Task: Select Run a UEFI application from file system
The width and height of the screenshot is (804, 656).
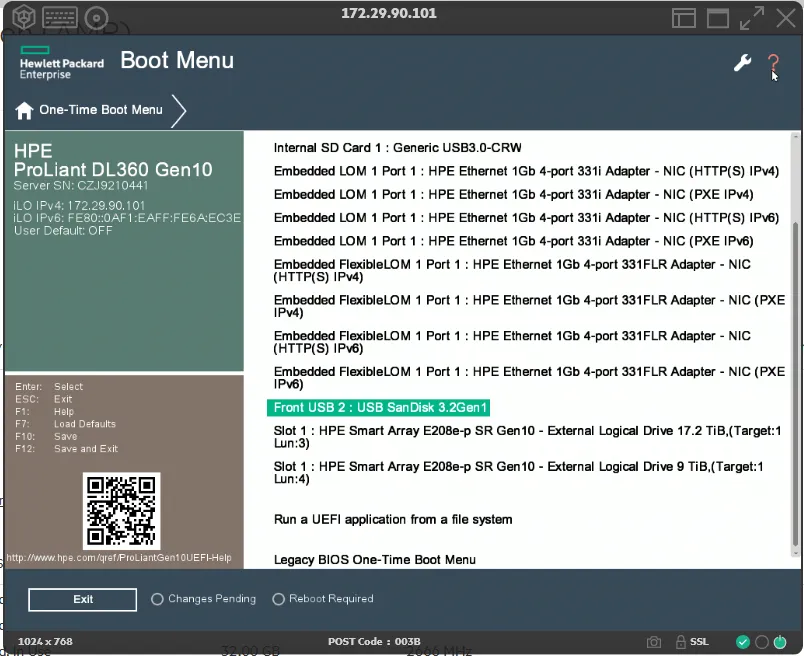Action: coord(393,519)
